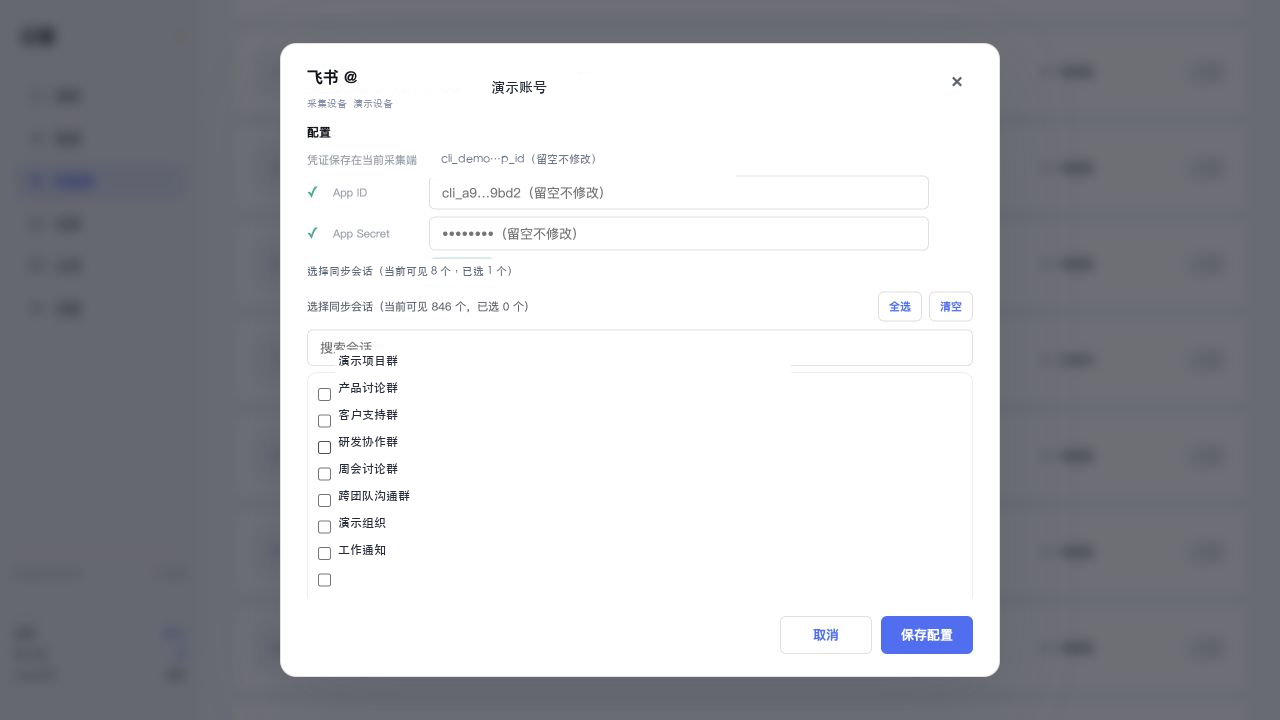The image size is (1280, 720).
Task: Toggle the checkbox beside 演示组织
Action: coord(324,527)
